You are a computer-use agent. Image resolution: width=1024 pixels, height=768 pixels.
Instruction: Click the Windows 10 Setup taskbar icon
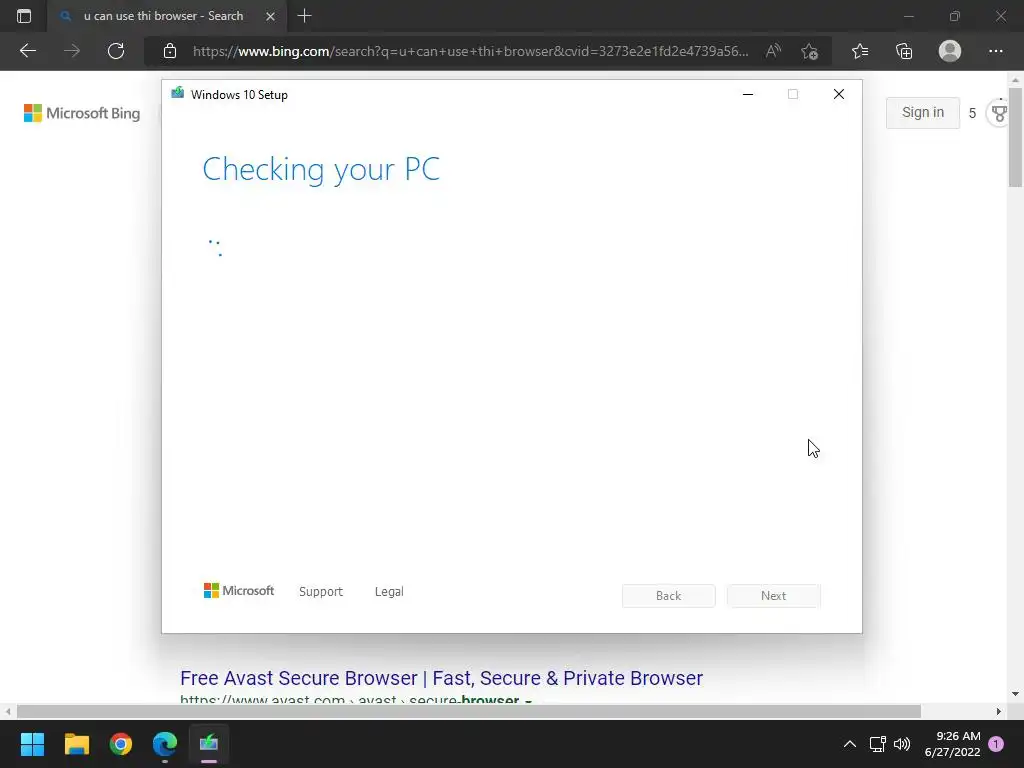point(209,744)
